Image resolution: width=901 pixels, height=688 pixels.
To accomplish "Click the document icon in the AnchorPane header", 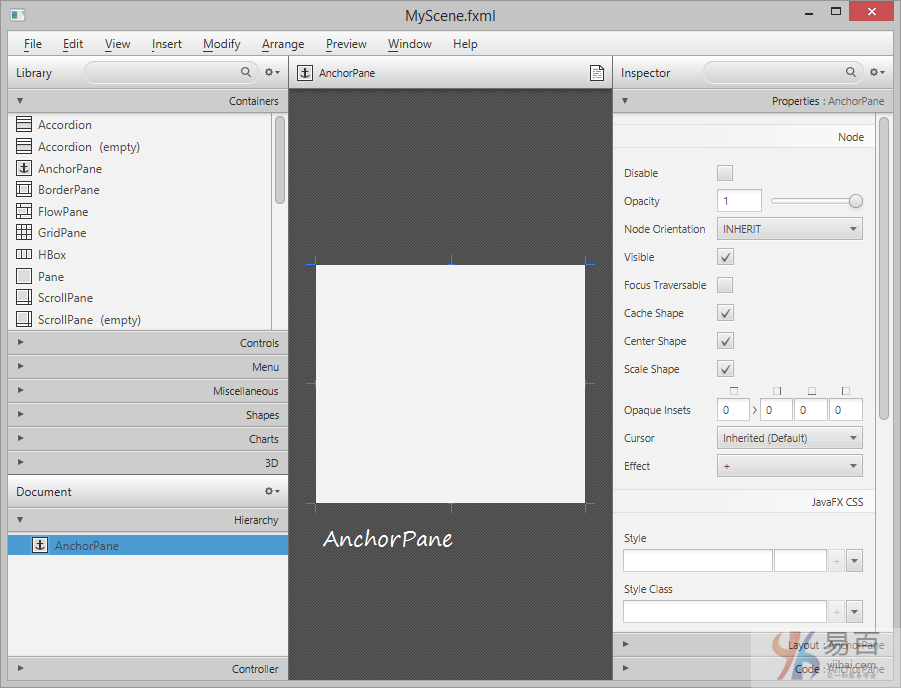I will tap(597, 73).
